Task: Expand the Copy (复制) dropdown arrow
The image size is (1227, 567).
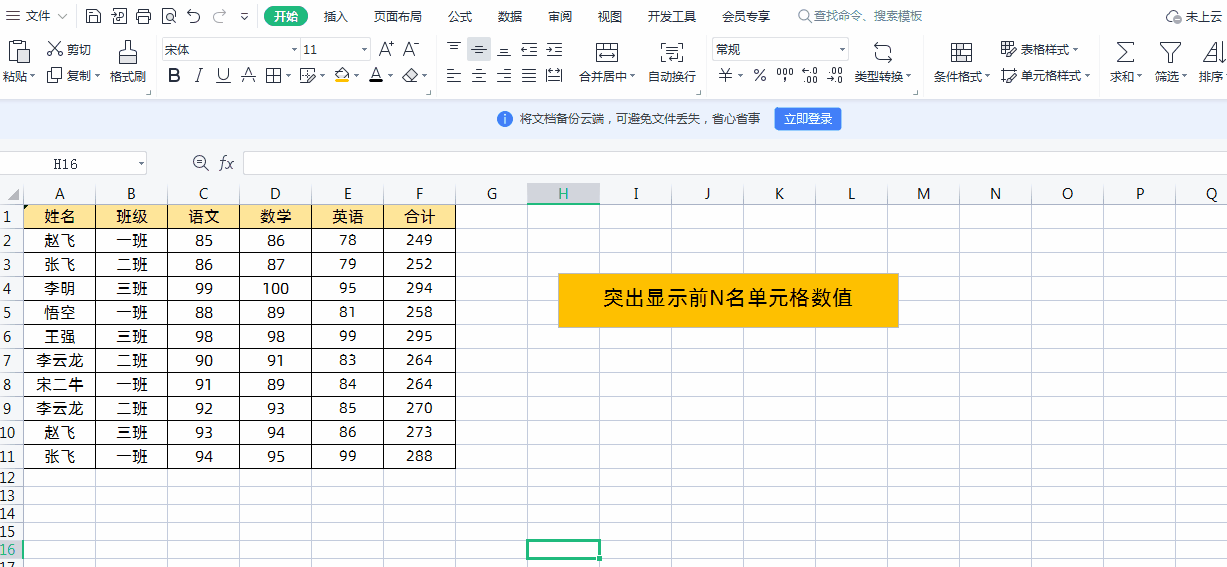Action: point(97,76)
